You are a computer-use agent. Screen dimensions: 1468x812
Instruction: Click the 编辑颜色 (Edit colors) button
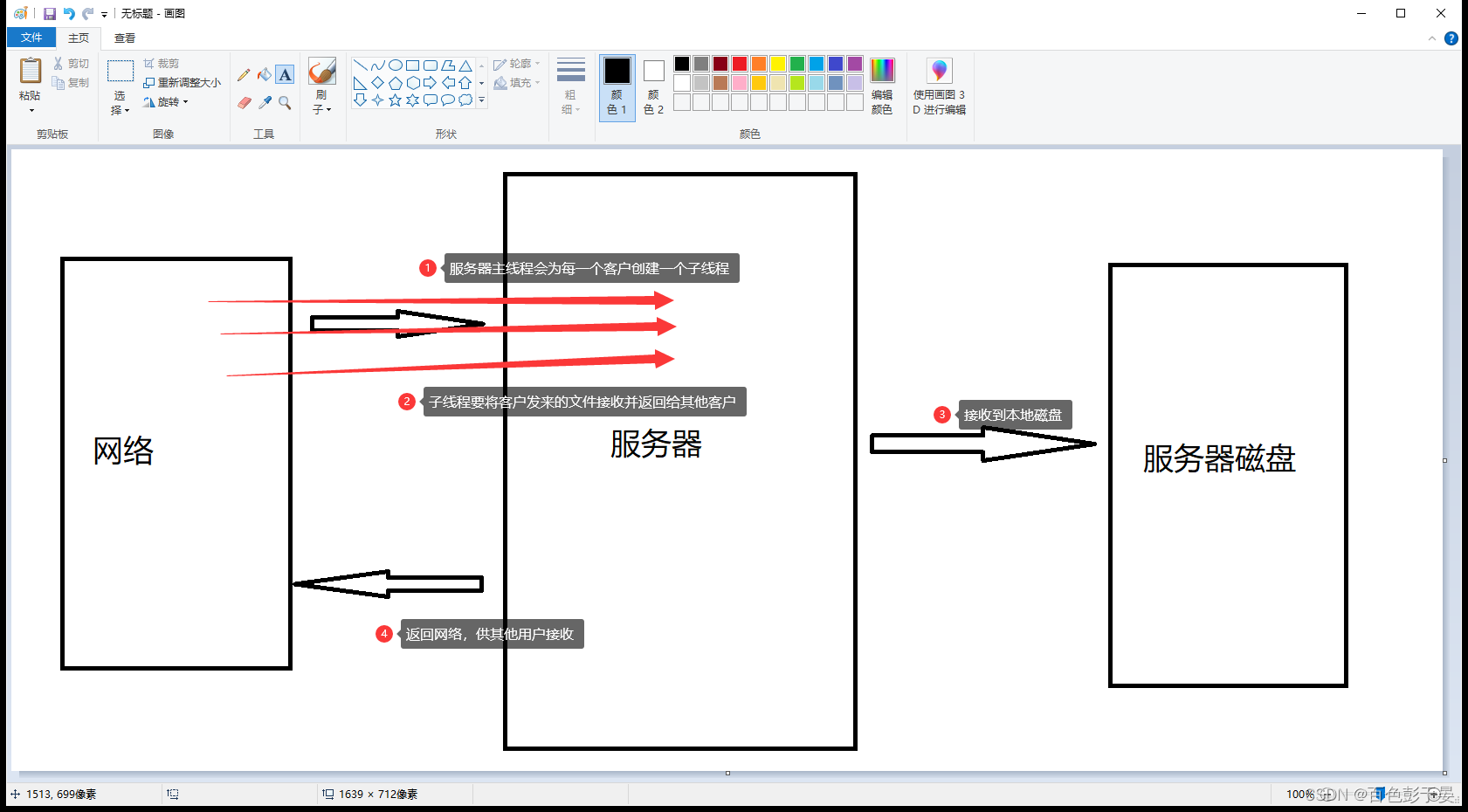[x=882, y=86]
